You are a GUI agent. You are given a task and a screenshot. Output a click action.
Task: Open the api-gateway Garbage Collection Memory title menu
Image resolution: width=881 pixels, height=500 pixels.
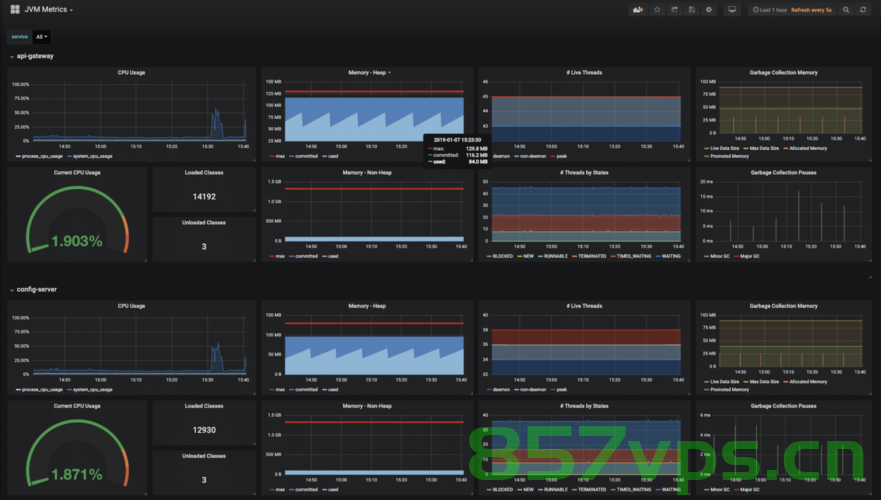[x=783, y=72]
